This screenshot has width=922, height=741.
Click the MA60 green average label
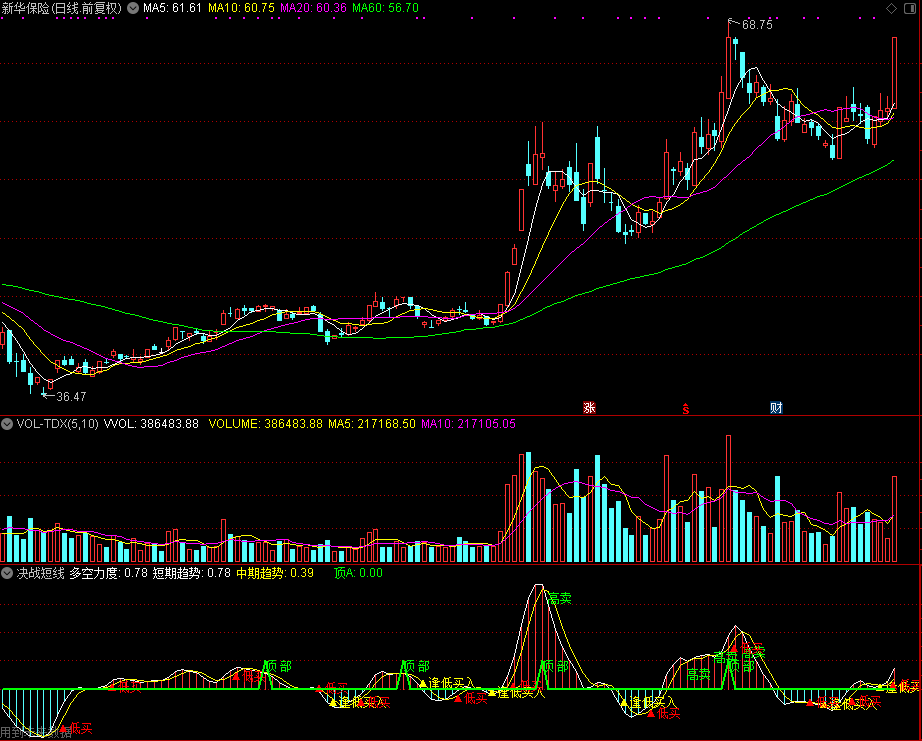385,8
